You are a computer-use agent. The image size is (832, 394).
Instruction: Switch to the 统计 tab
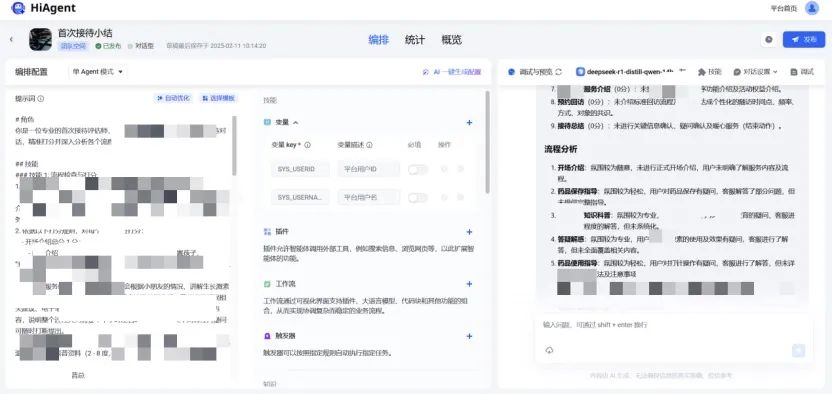pos(414,40)
